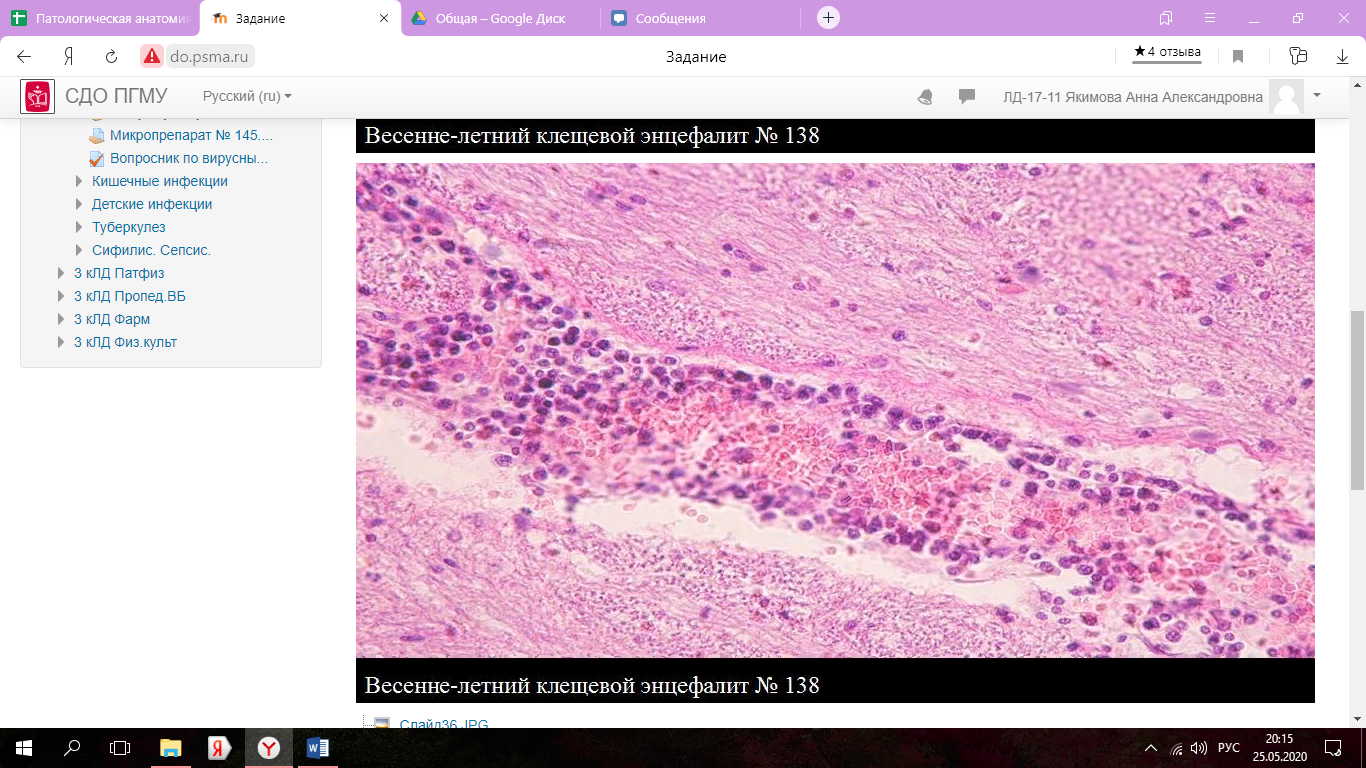Expand the Туберкулез section
The height and width of the screenshot is (768, 1366).
click(x=80, y=227)
